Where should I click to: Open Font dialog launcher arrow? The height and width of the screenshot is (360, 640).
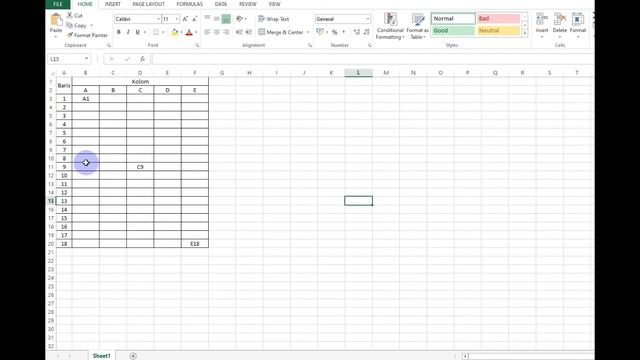[x=197, y=45]
